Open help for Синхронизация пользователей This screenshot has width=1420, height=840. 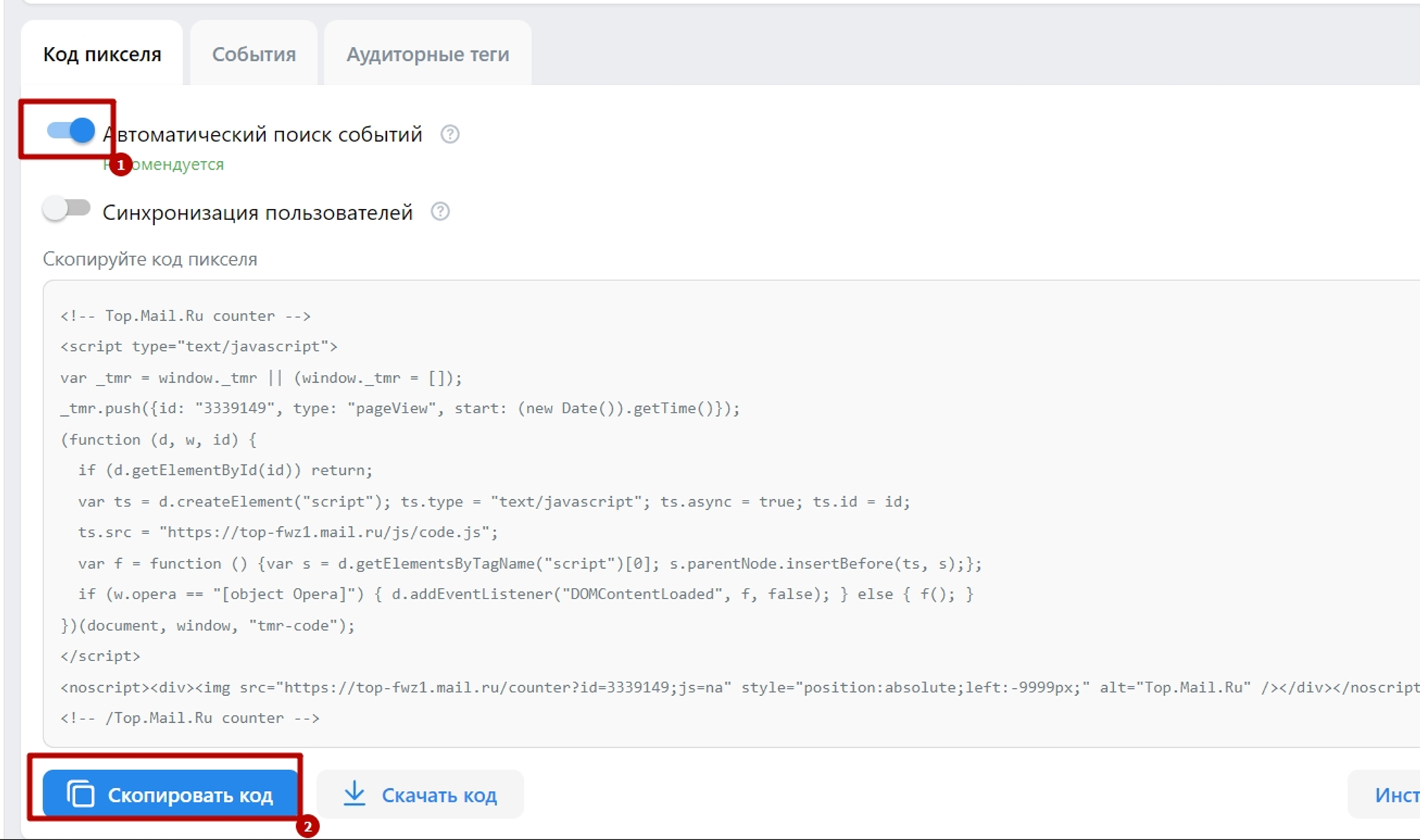(440, 212)
